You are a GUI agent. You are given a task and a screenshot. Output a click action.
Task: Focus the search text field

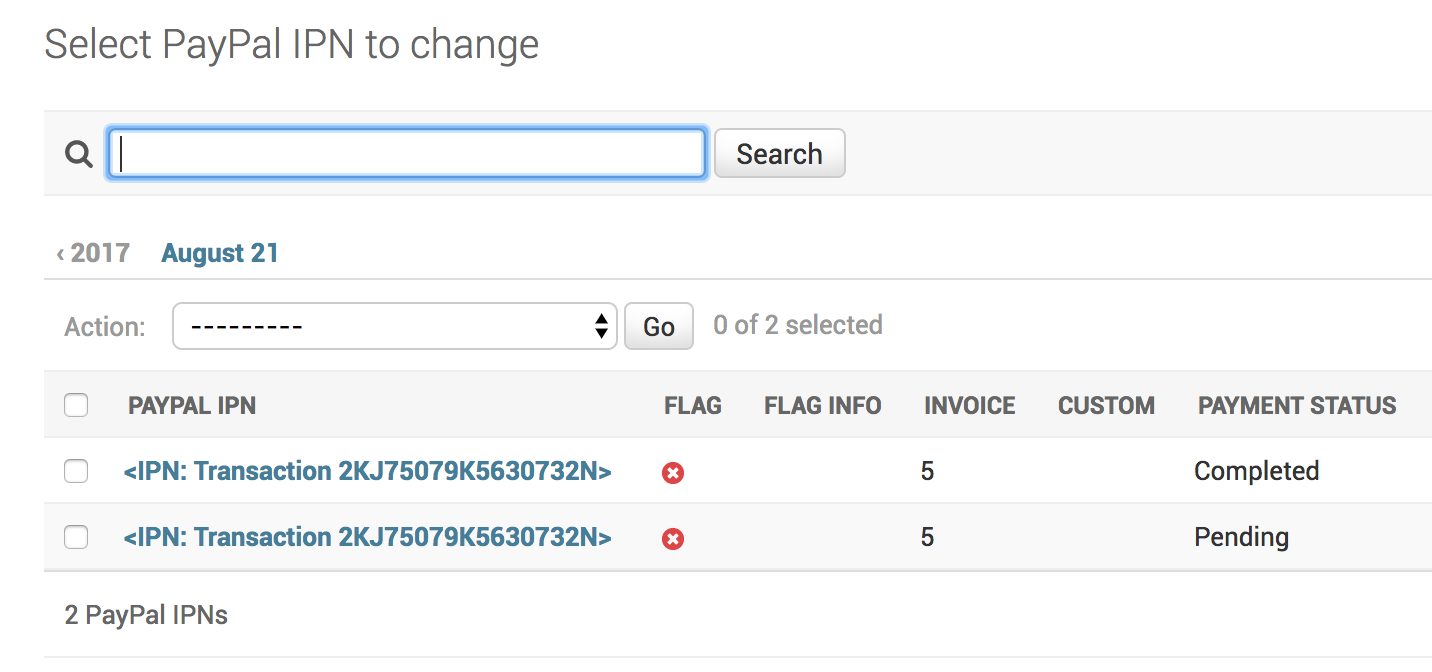click(407, 153)
